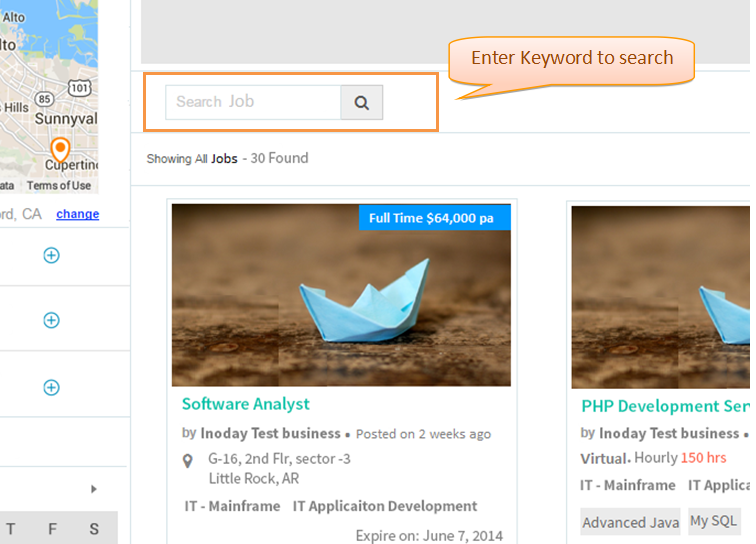Click the magnifying glass search button
The image size is (756, 544).
point(362,102)
